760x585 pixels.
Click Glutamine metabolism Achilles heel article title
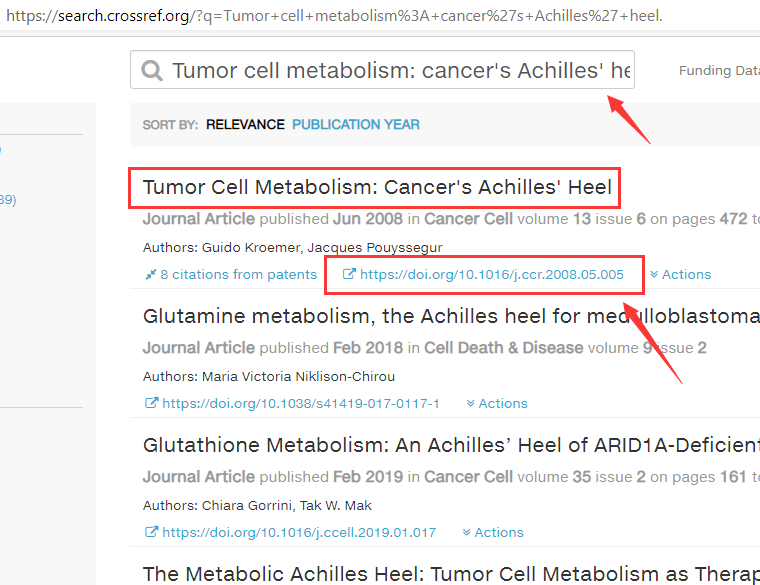pyautogui.click(x=450, y=317)
